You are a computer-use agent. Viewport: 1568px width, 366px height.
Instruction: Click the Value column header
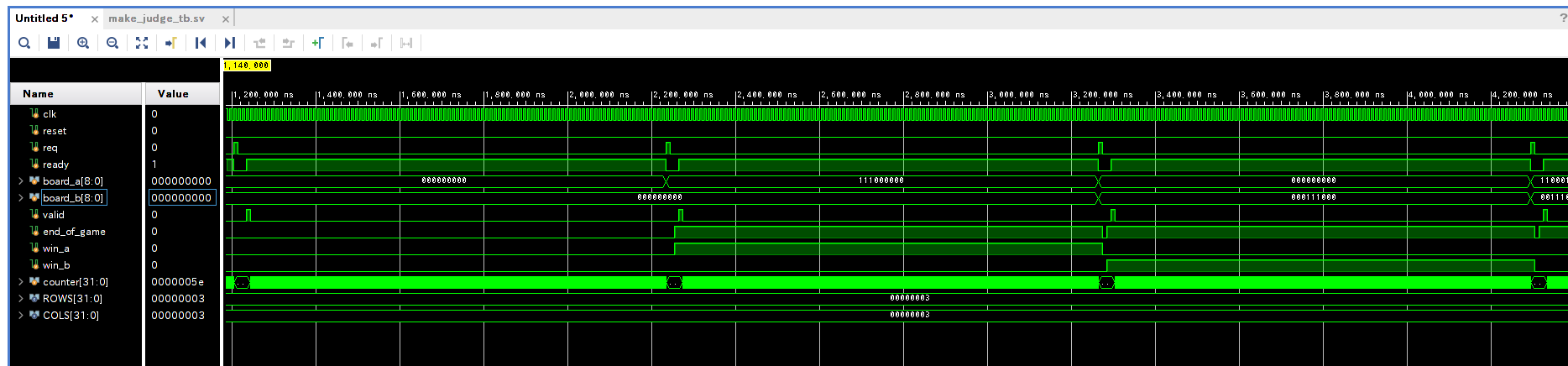pos(182,93)
